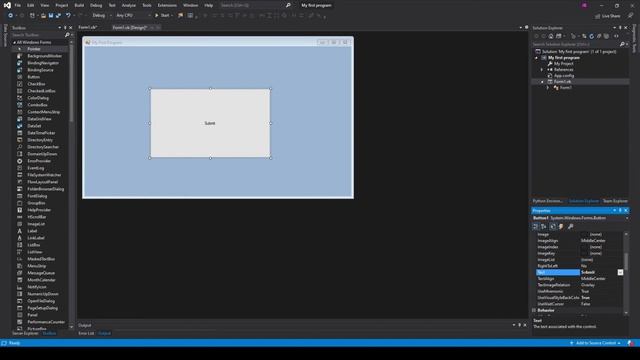Open the Text property value dropdown arrow
640x360 pixels.
(x=620, y=272)
